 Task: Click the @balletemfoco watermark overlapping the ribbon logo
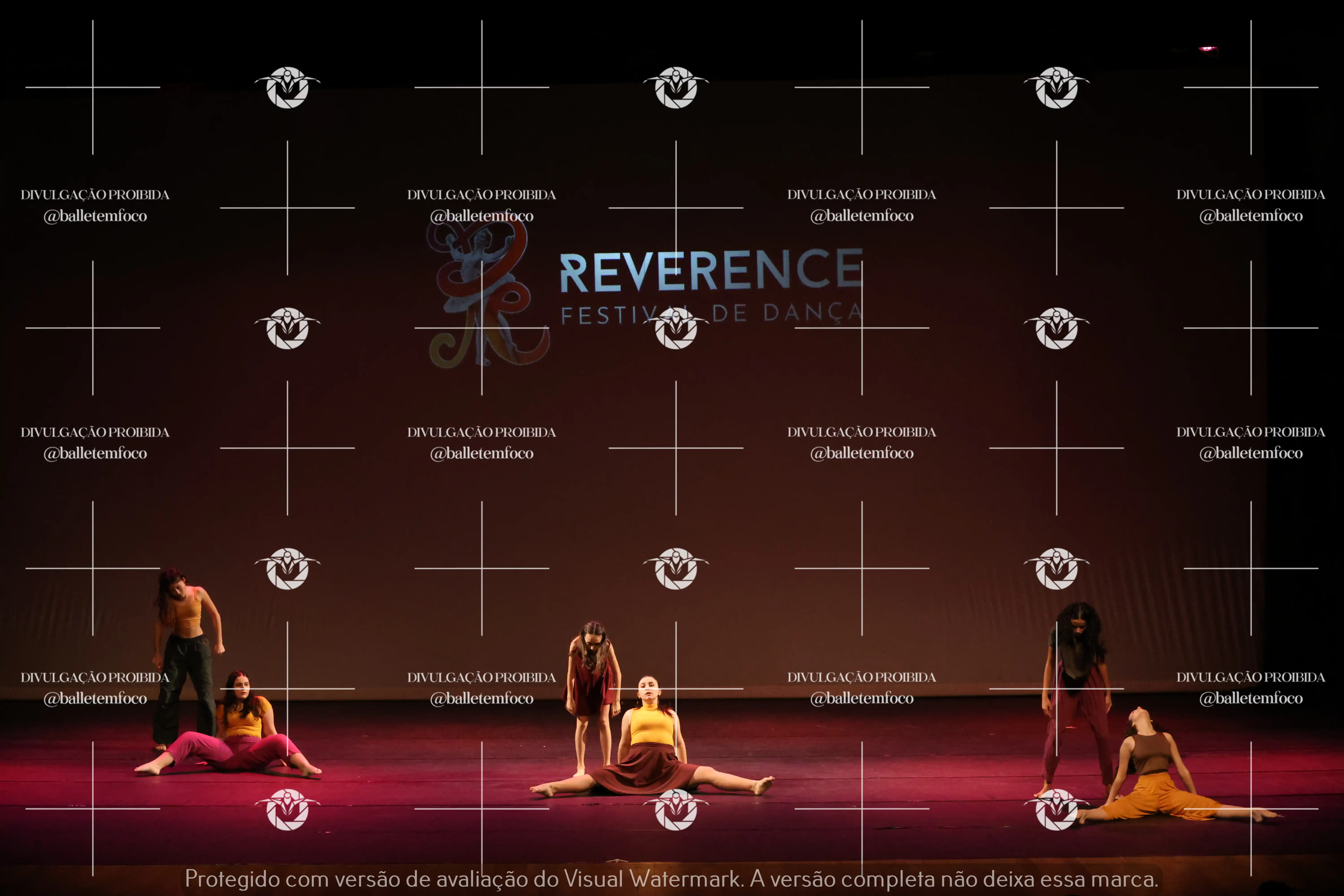[x=482, y=216]
